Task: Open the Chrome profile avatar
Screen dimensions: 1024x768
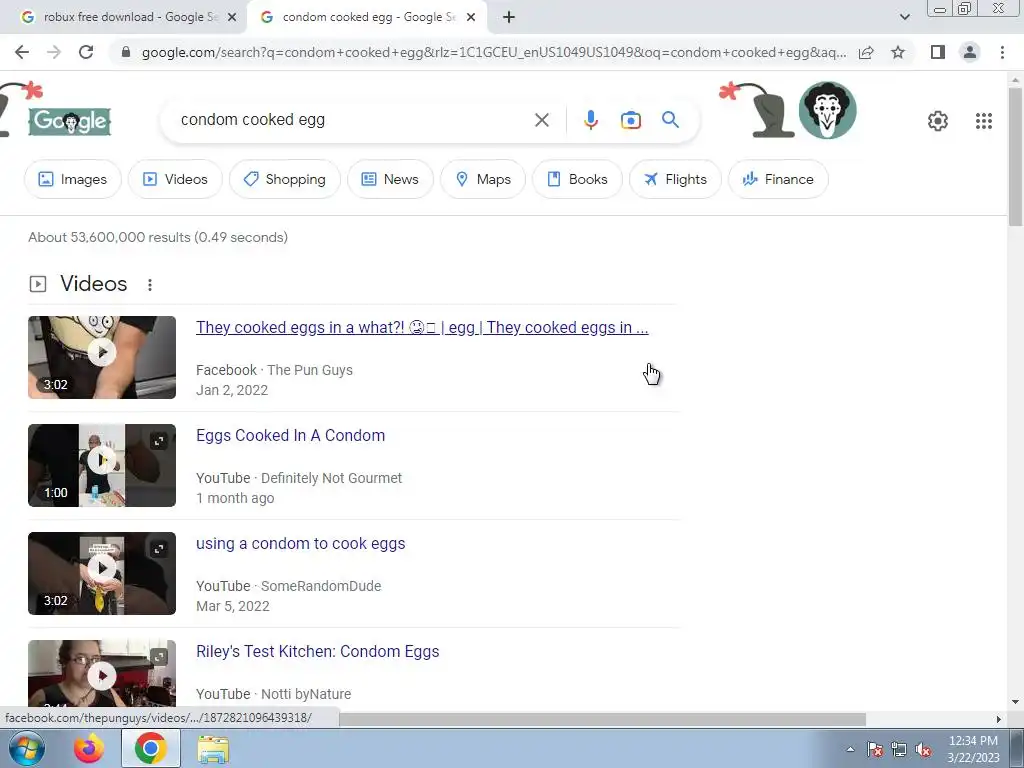Action: coord(970,52)
